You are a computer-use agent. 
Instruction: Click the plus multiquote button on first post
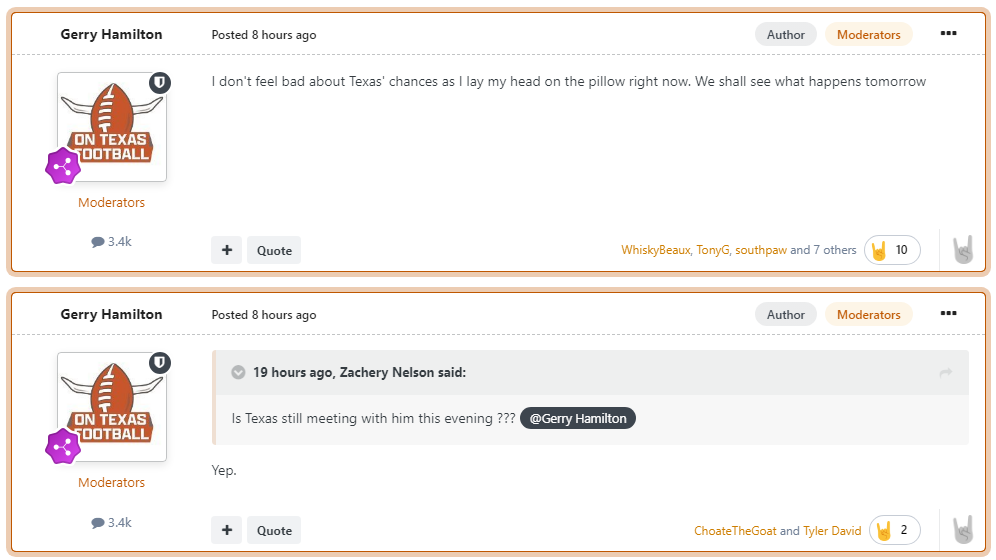click(x=226, y=250)
